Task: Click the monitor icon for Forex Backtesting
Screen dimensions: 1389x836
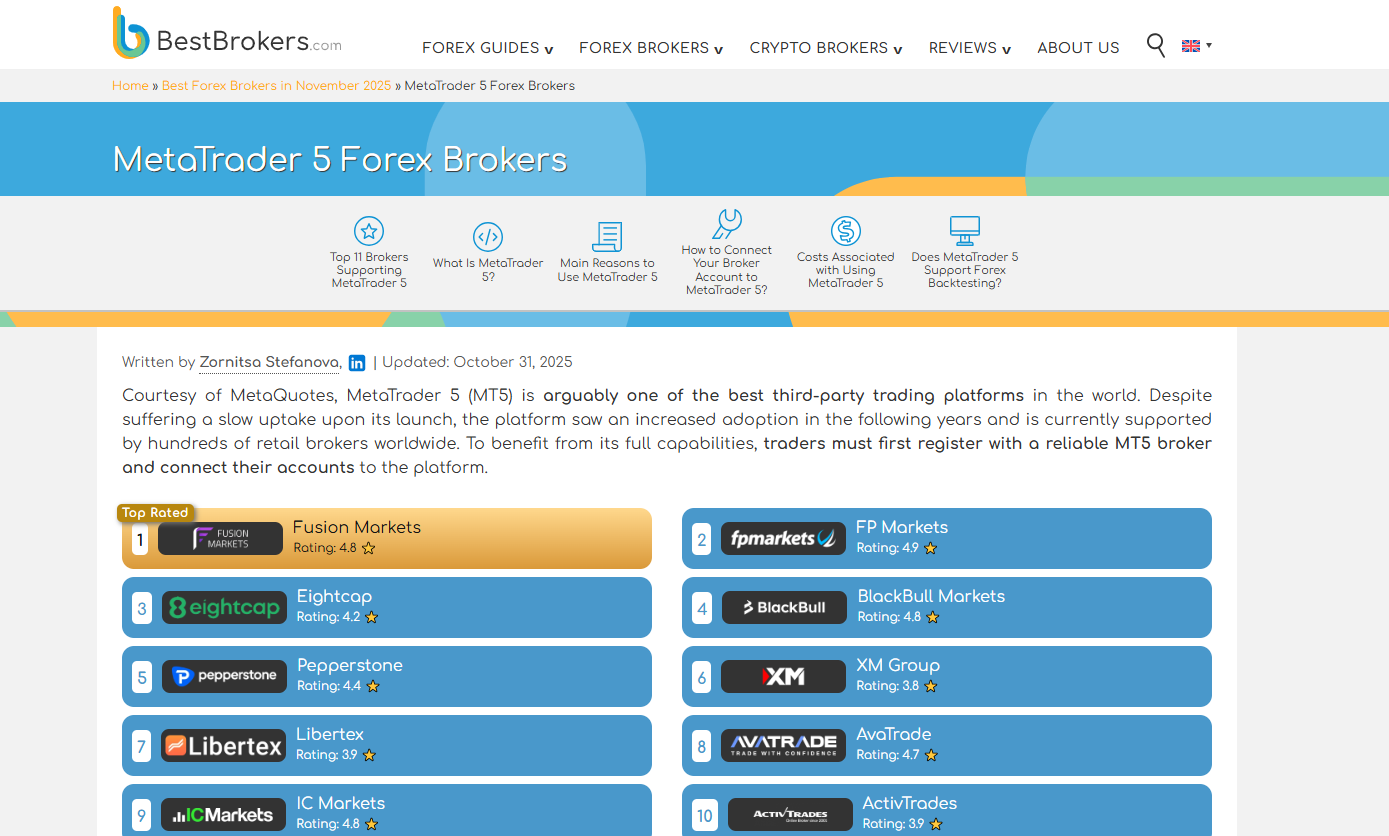Action: (964, 232)
